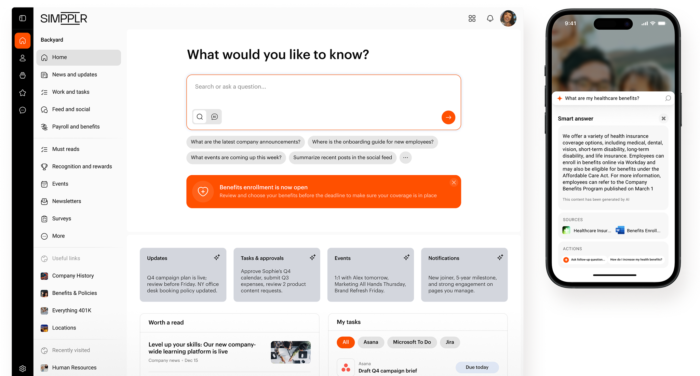Switch to the AI chat mode icon
Image resolution: width=700 pixels, height=376 pixels.
tap(214, 117)
